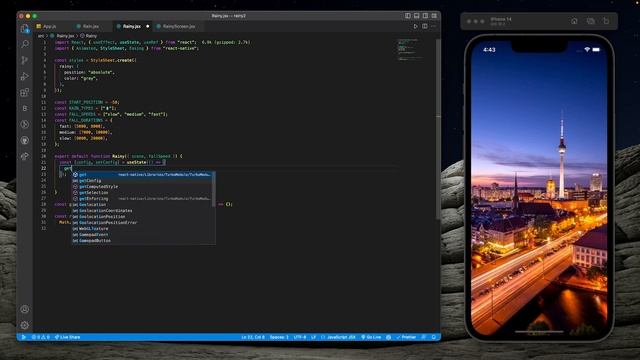This screenshot has height=360, width=640.
Task: Choose WebGLTexture suggestion in autocomplete
Action: click(142, 229)
